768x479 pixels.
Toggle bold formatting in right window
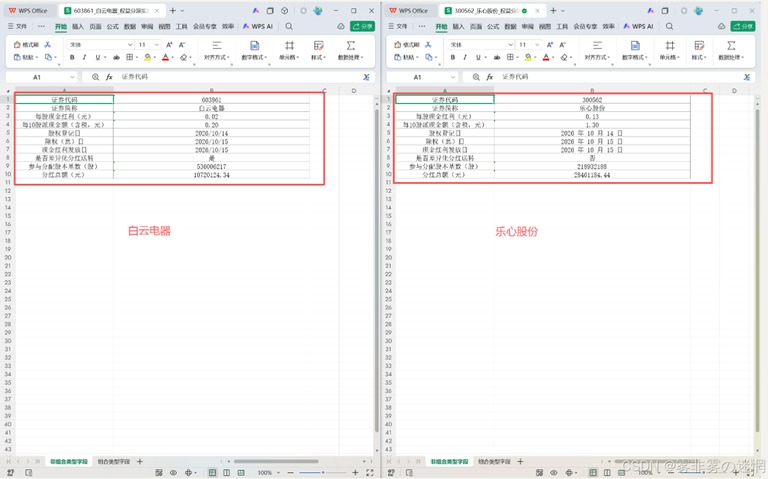pos(453,57)
